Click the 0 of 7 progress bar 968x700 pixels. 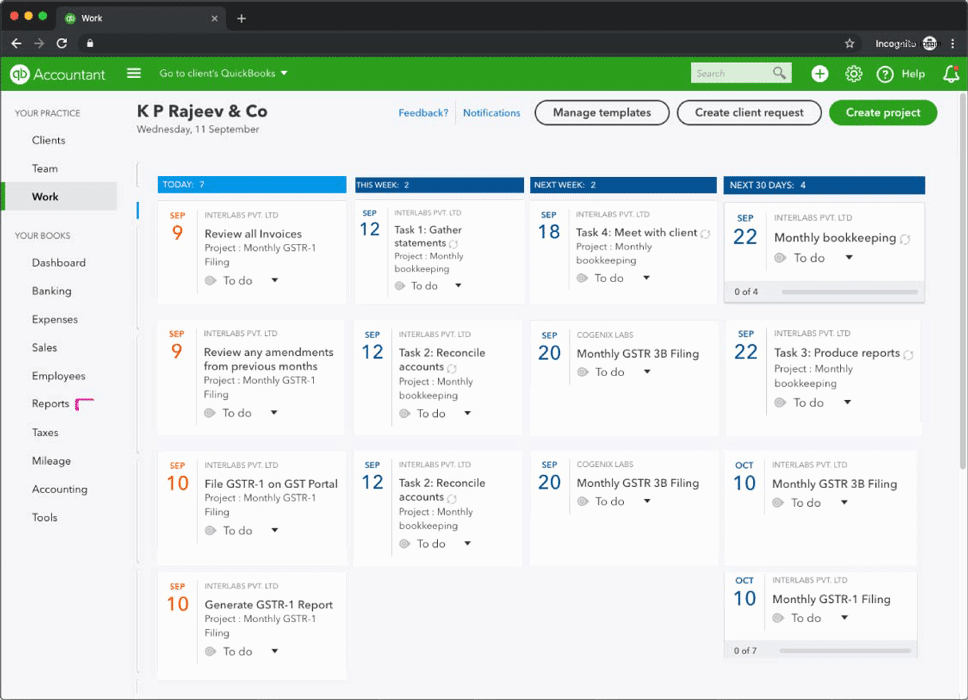[x=845, y=651]
